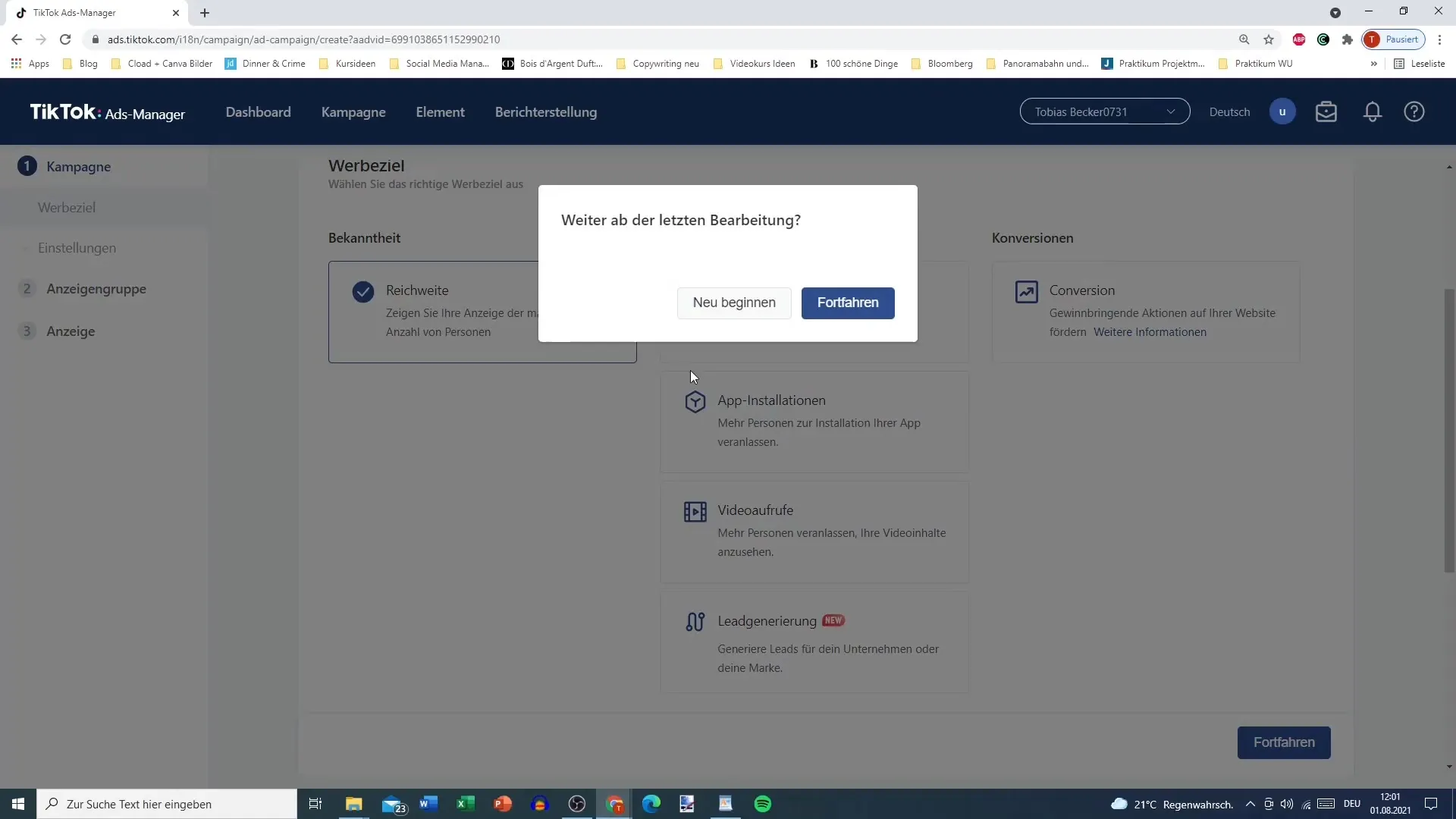Image resolution: width=1456 pixels, height=819 pixels.
Task: Click the Fortfahren button in the dialog
Action: click(848, 303)
